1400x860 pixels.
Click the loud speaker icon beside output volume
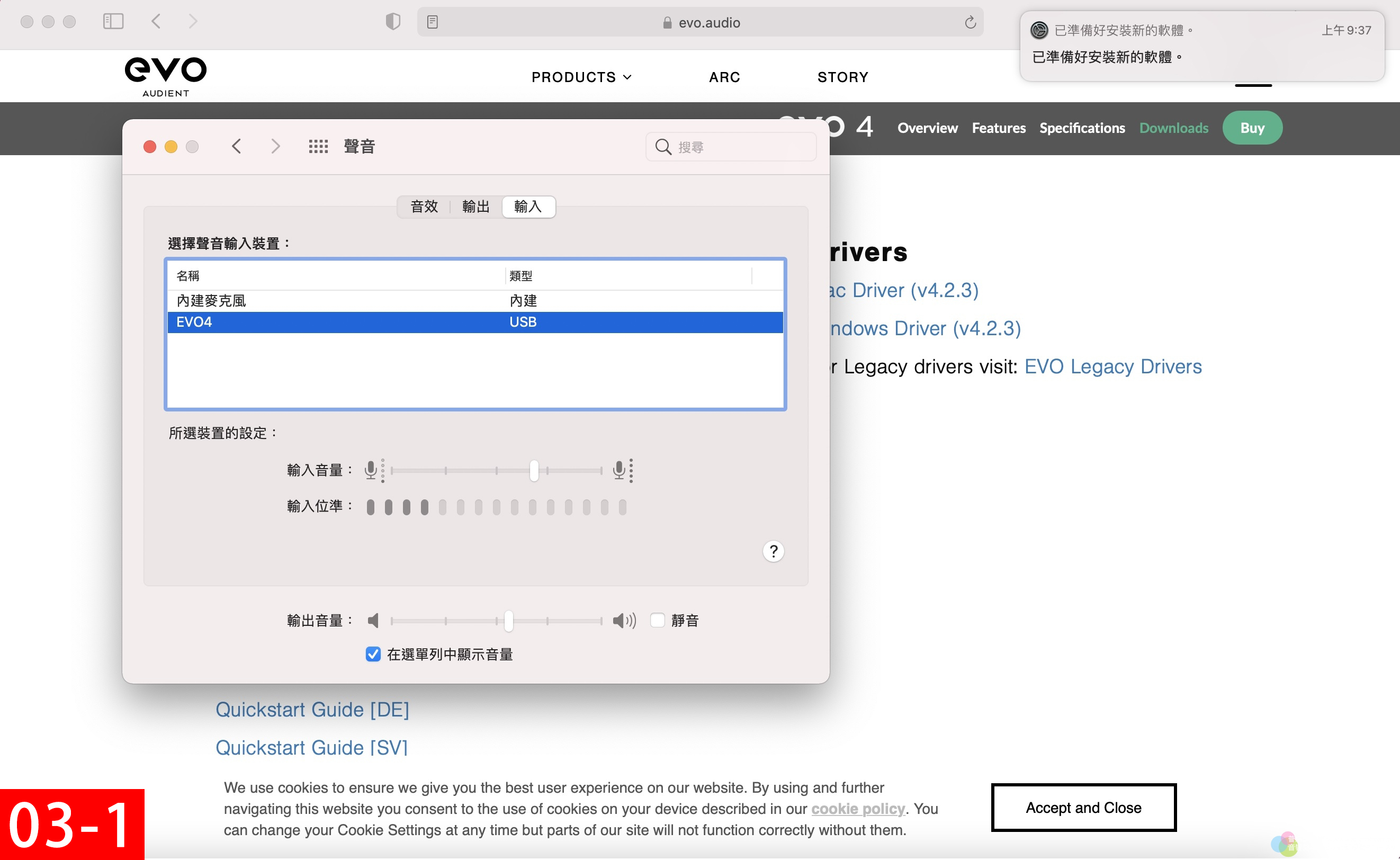(624, 621)
